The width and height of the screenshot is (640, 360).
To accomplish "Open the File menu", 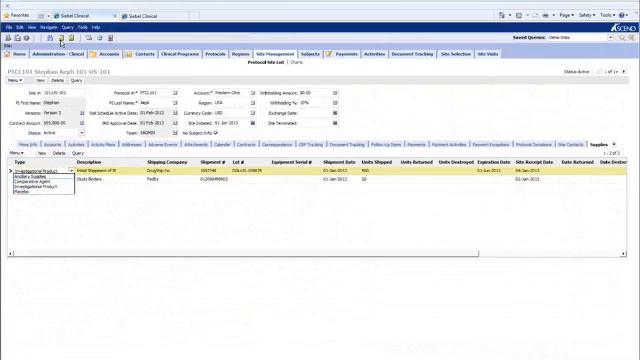I will pyautogui.click(x=9, y=27).
